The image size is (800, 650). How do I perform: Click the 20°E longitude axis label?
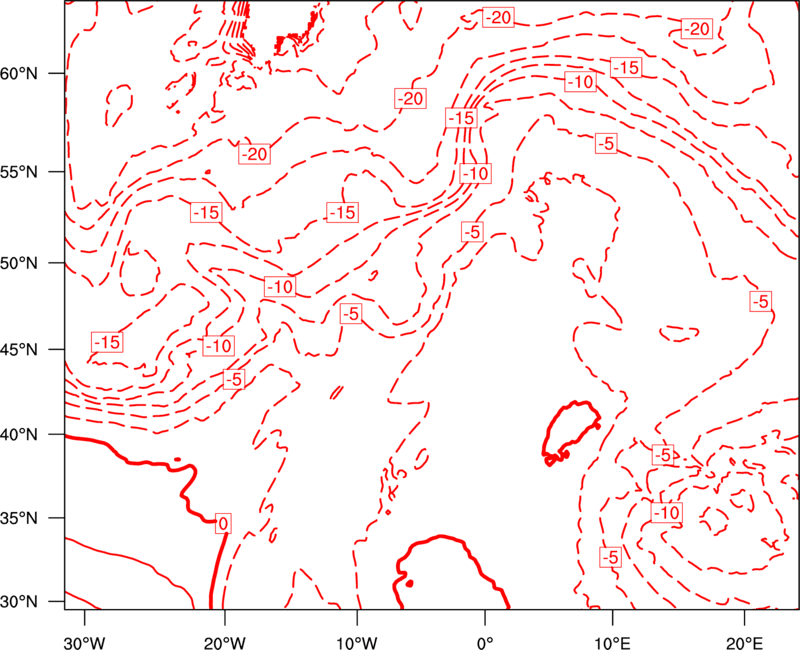tap(744, 642)
